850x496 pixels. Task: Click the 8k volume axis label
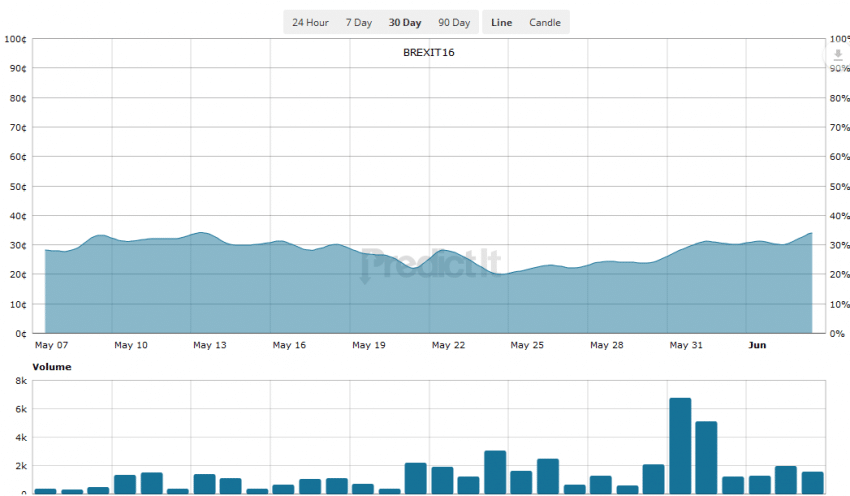coord(21,381)
